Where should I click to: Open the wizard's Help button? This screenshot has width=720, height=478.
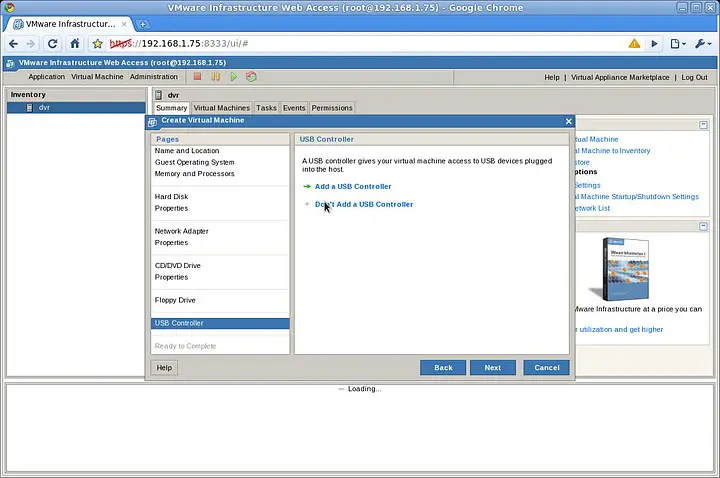[x=164, y=368]
